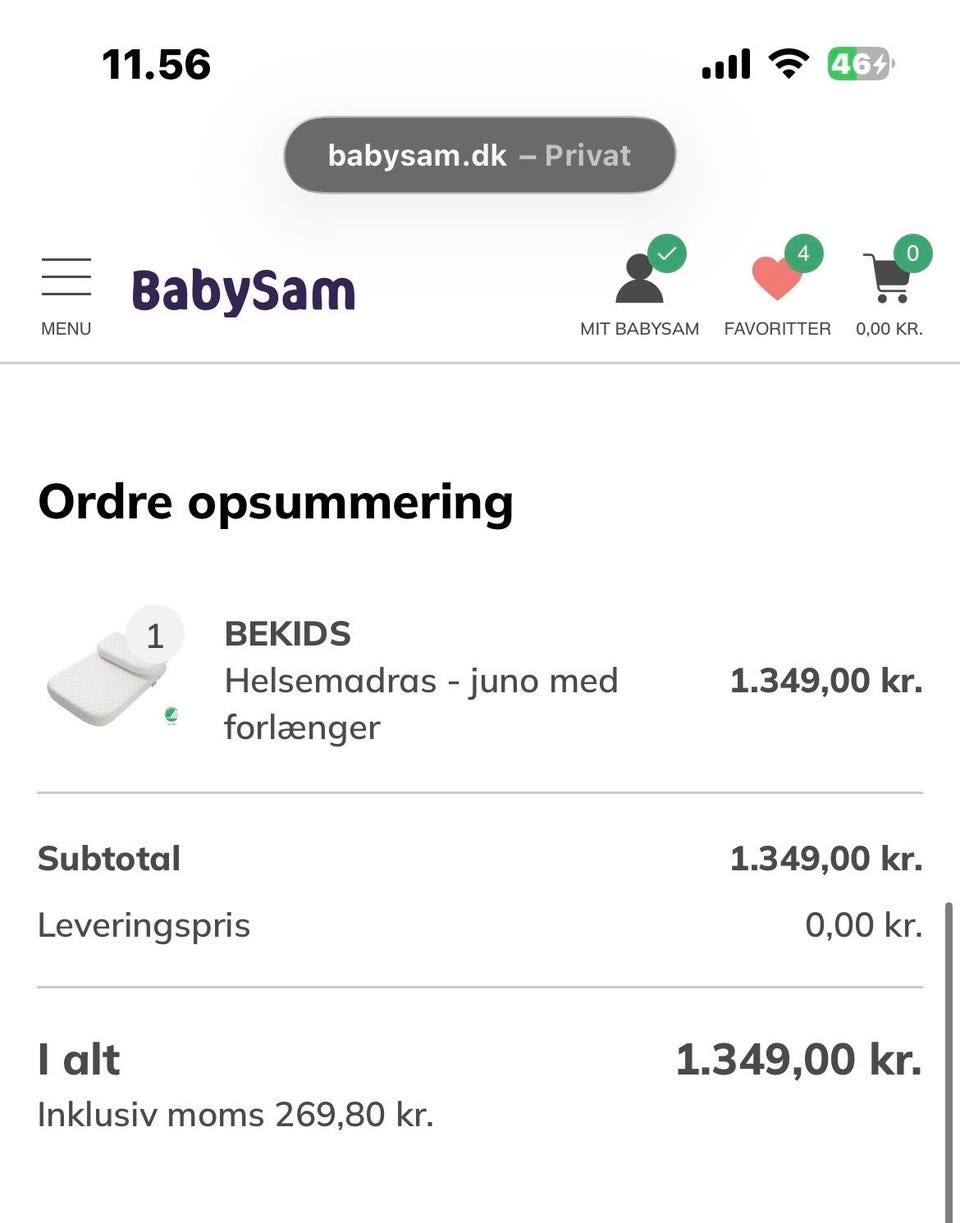This screenshot has width=960, height=1223.
Task: Open the hamburger menu icon
Action: (x=66, y=277)
